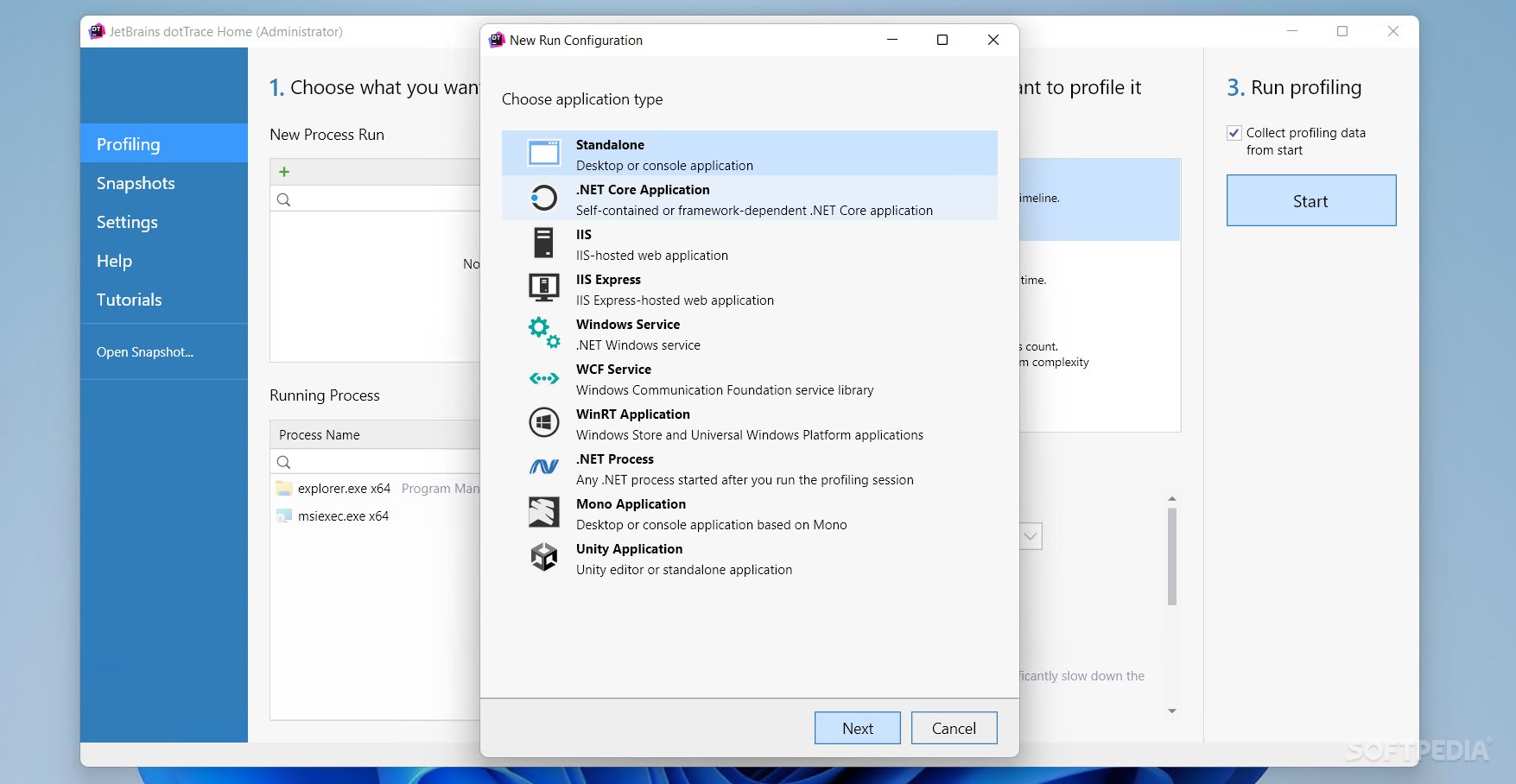1516x784 pixels.
Task: Click the Cancel button
Action: pyautogui.click(x=954, y=728)
